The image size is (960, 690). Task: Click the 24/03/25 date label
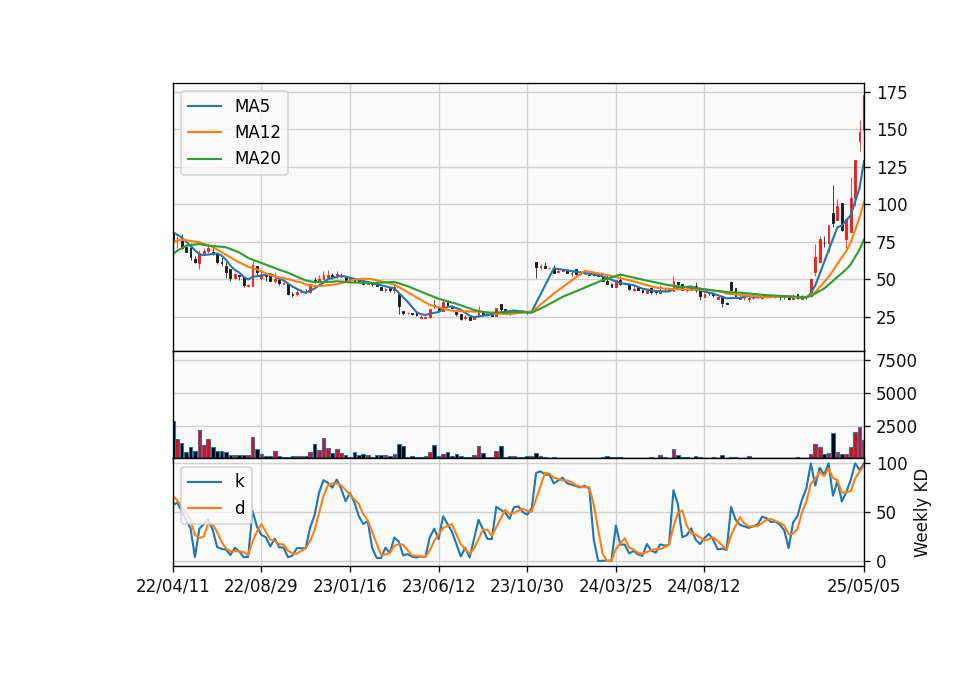click(x=615, y=586)
